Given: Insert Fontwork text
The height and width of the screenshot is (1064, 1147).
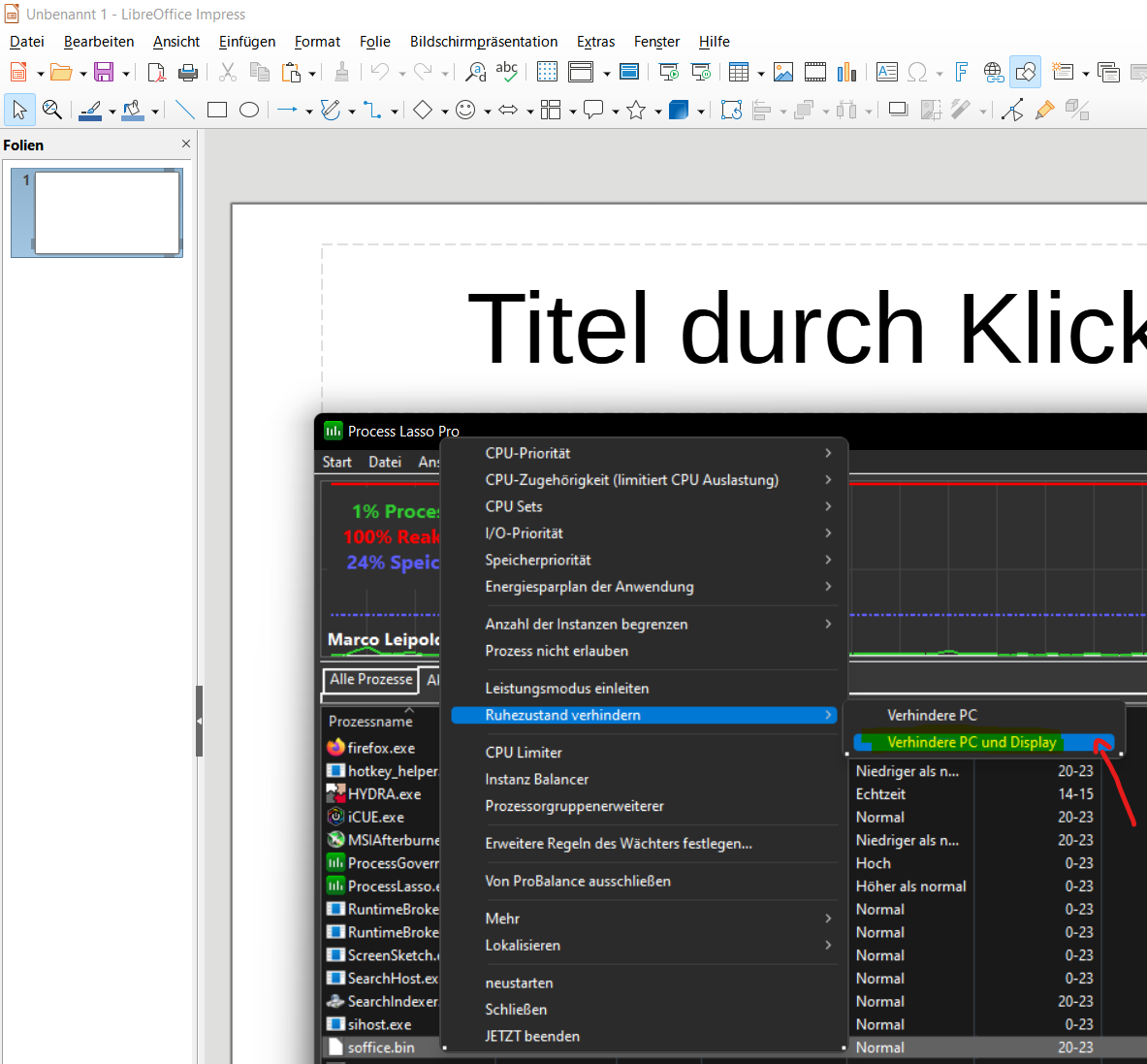Looking at the screenshot, I should [962, 72].
